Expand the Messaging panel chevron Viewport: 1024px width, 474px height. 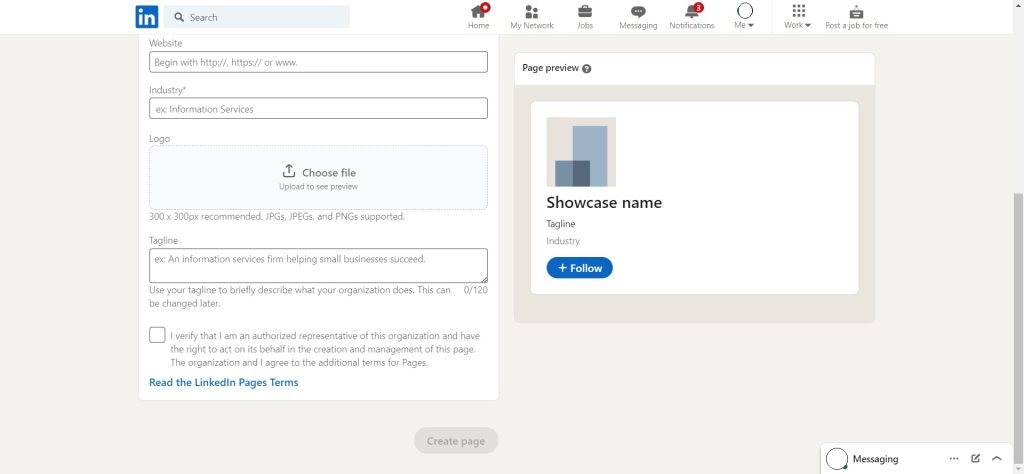pos(997,459)
